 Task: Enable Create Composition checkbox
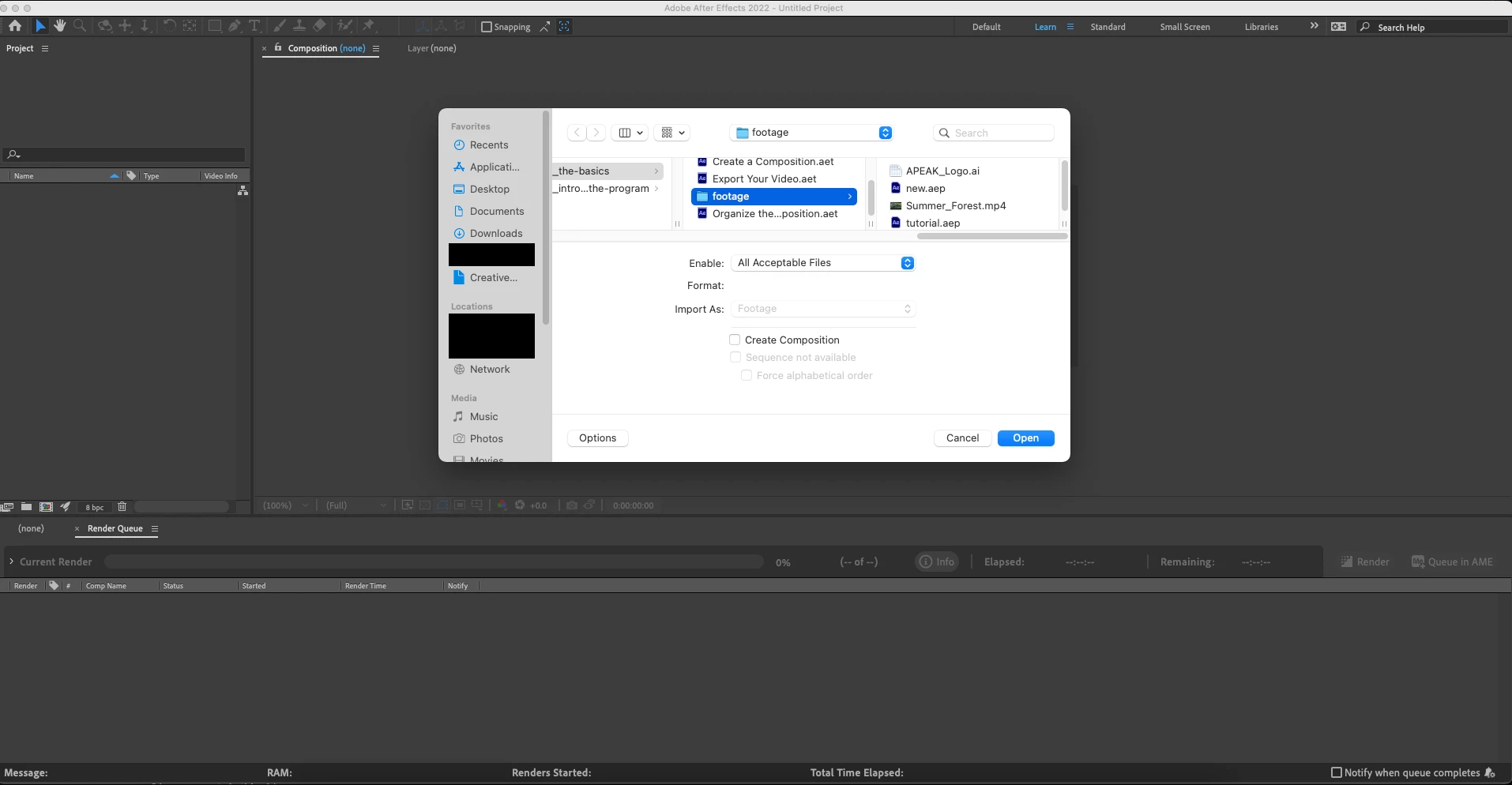(735, 340)
